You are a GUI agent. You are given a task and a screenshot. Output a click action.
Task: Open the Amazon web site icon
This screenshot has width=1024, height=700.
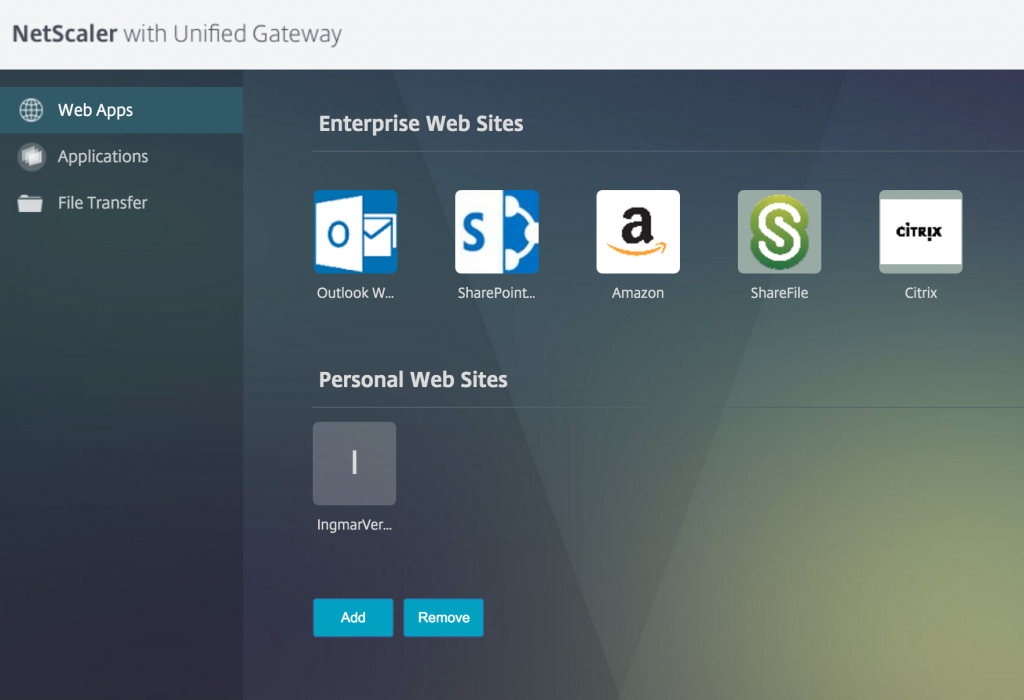coord(638,232)
